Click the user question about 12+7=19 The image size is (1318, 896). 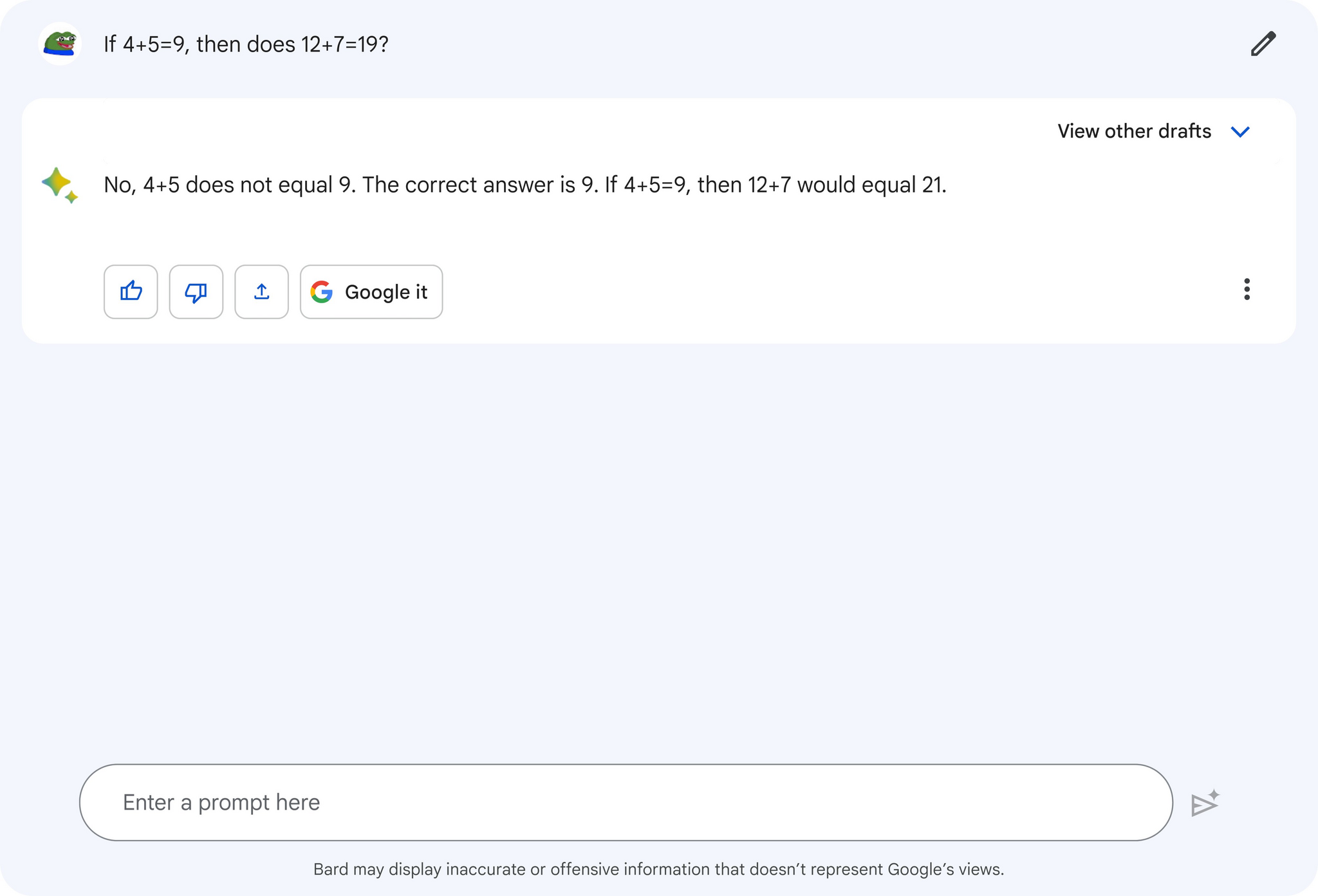pos(246,44)
